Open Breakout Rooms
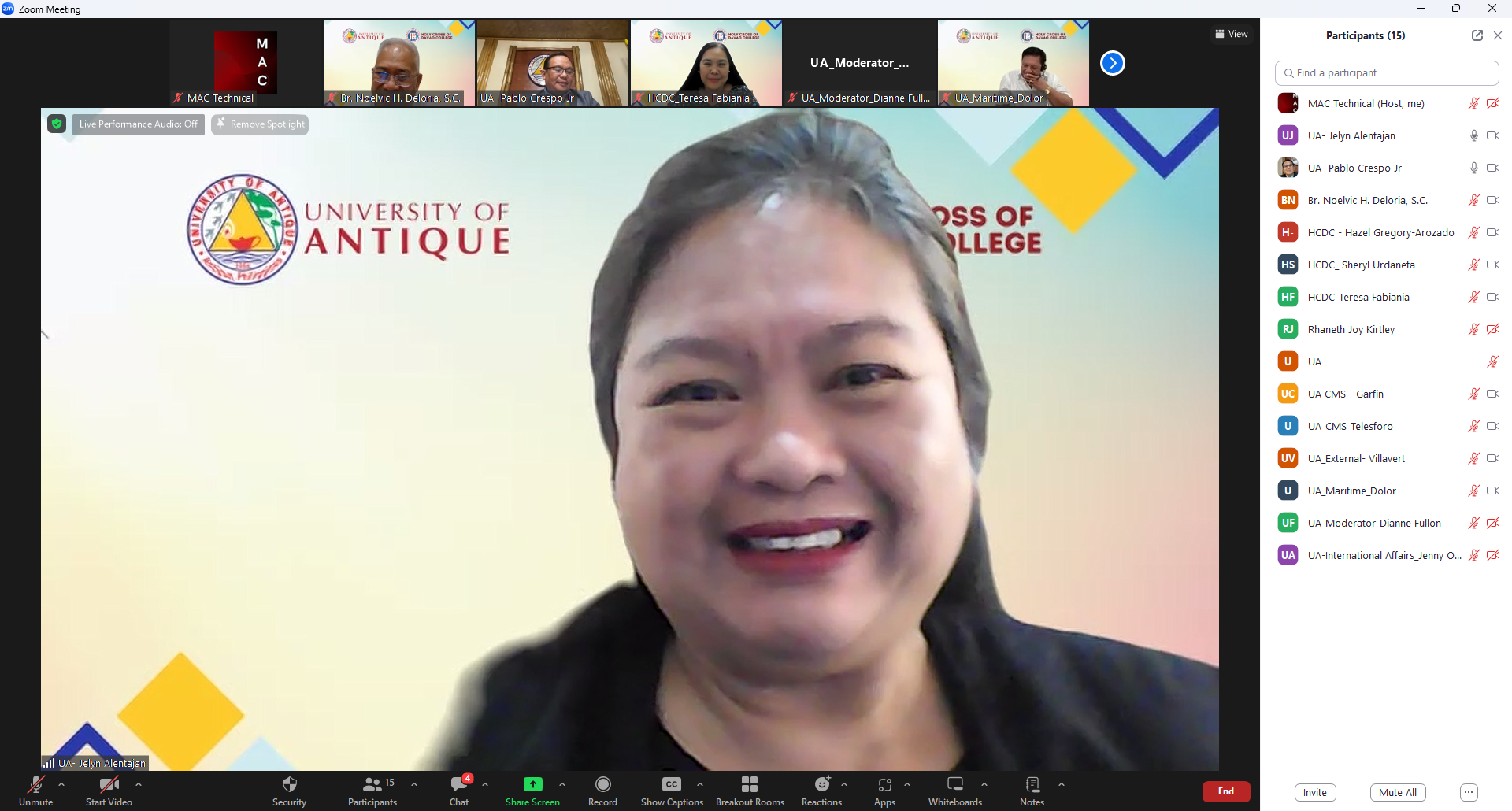Screen dimensions: 1512x811 pos(750,791)
